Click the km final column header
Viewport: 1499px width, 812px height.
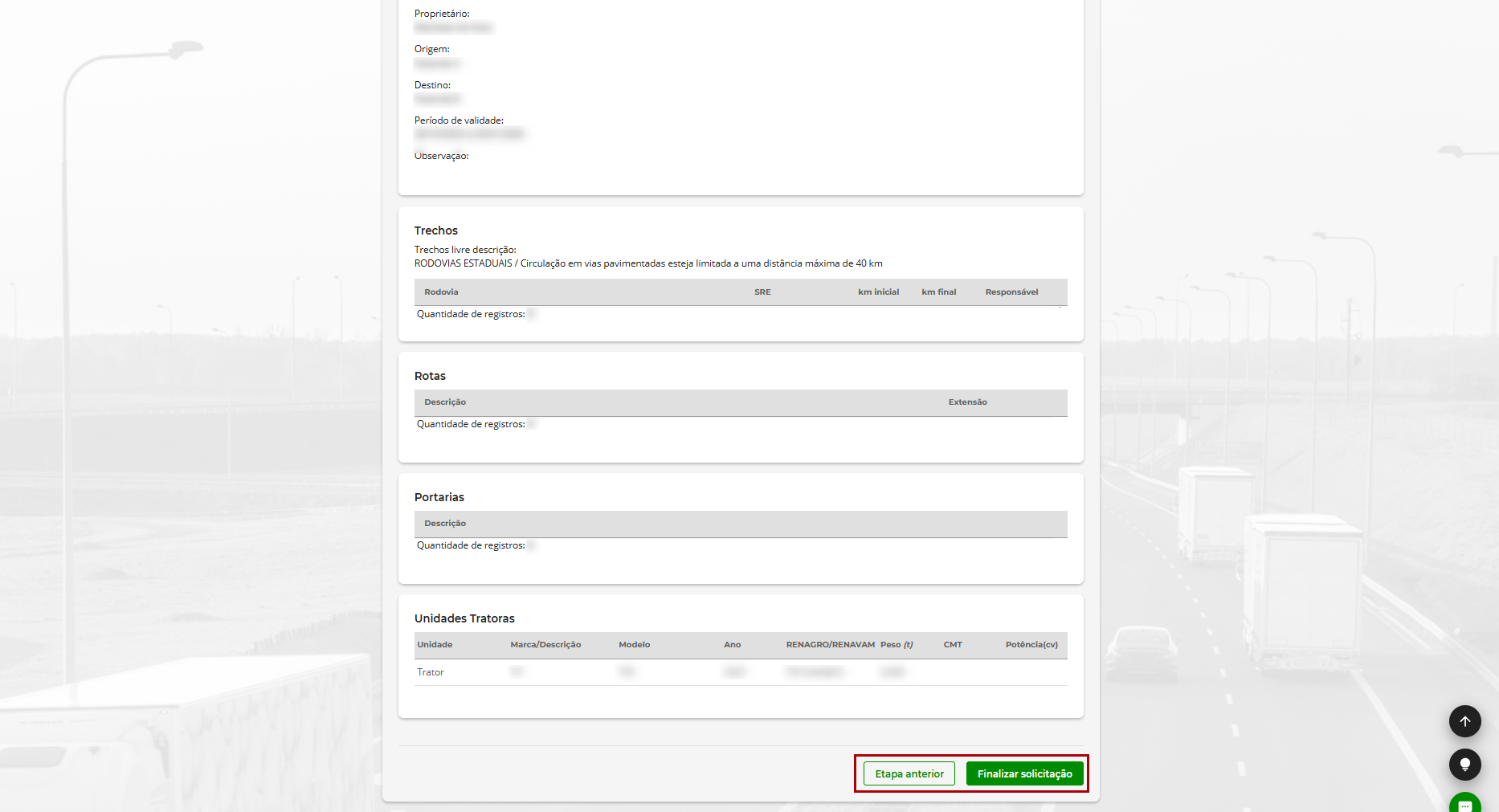click(938, 292)
